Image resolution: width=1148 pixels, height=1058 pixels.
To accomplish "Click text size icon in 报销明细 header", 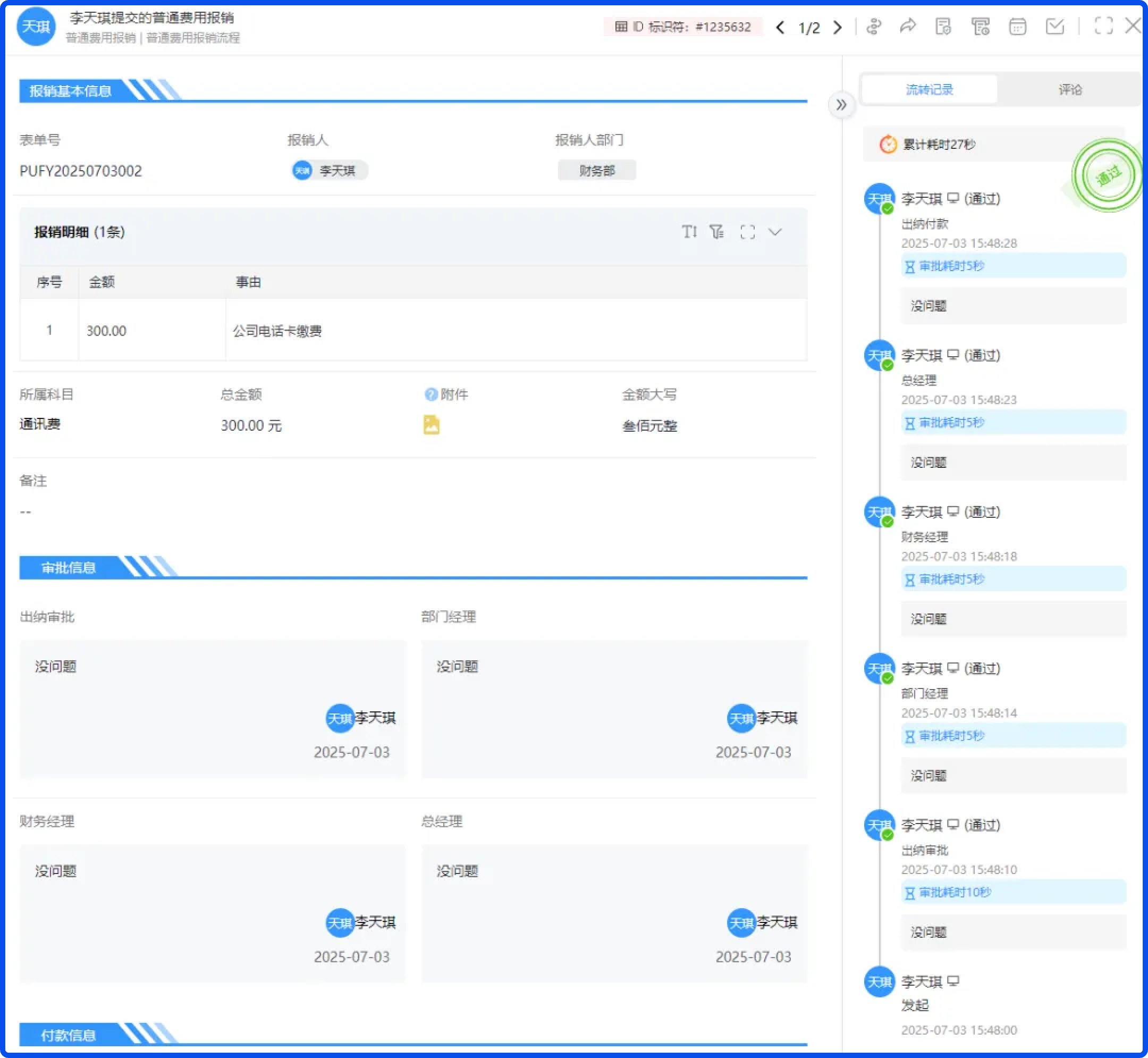I will click(x=689, y=232).
